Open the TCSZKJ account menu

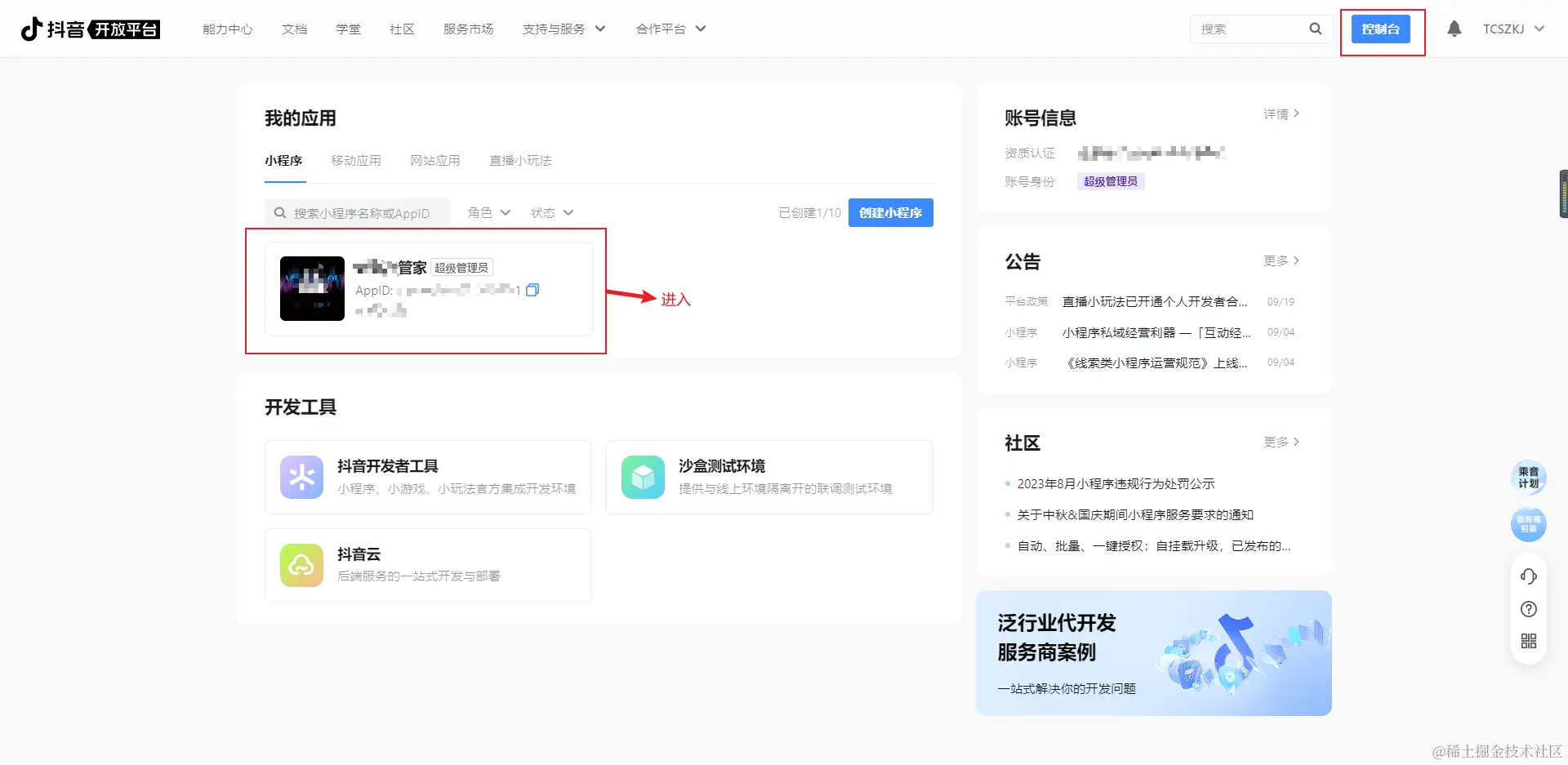(x=1513, y=29)
